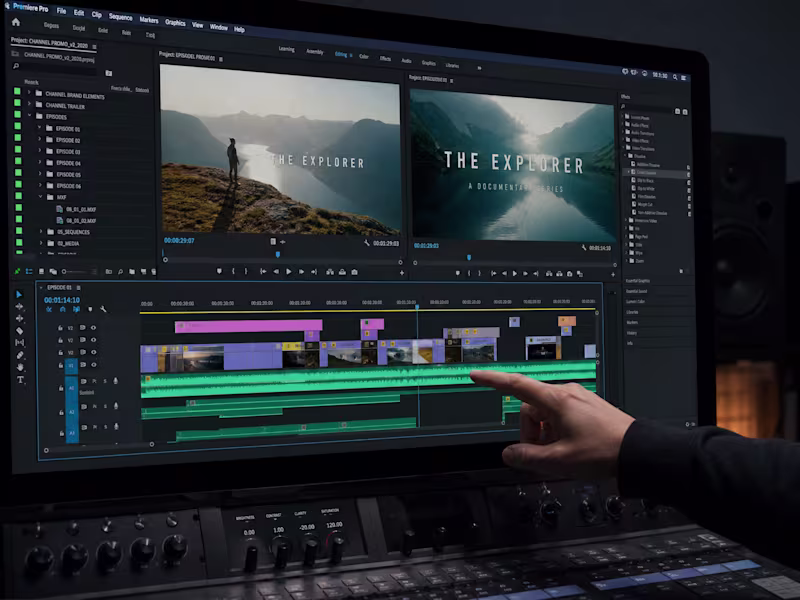The height and width of the screenshot is (600, 800).
Task: Select the Ripple Edit tool
Action: [x=19, y=318]
